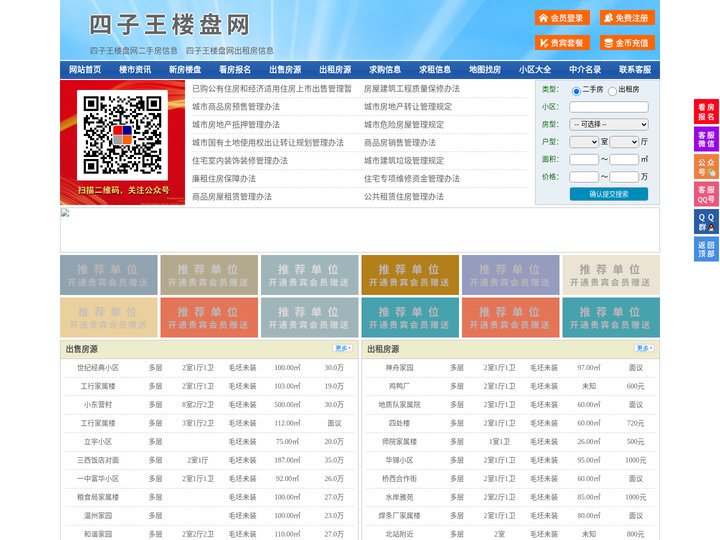This screenshot has width=720, height=540.
Task: Click the minimum 面积 input field
Action: click(584, 159)
